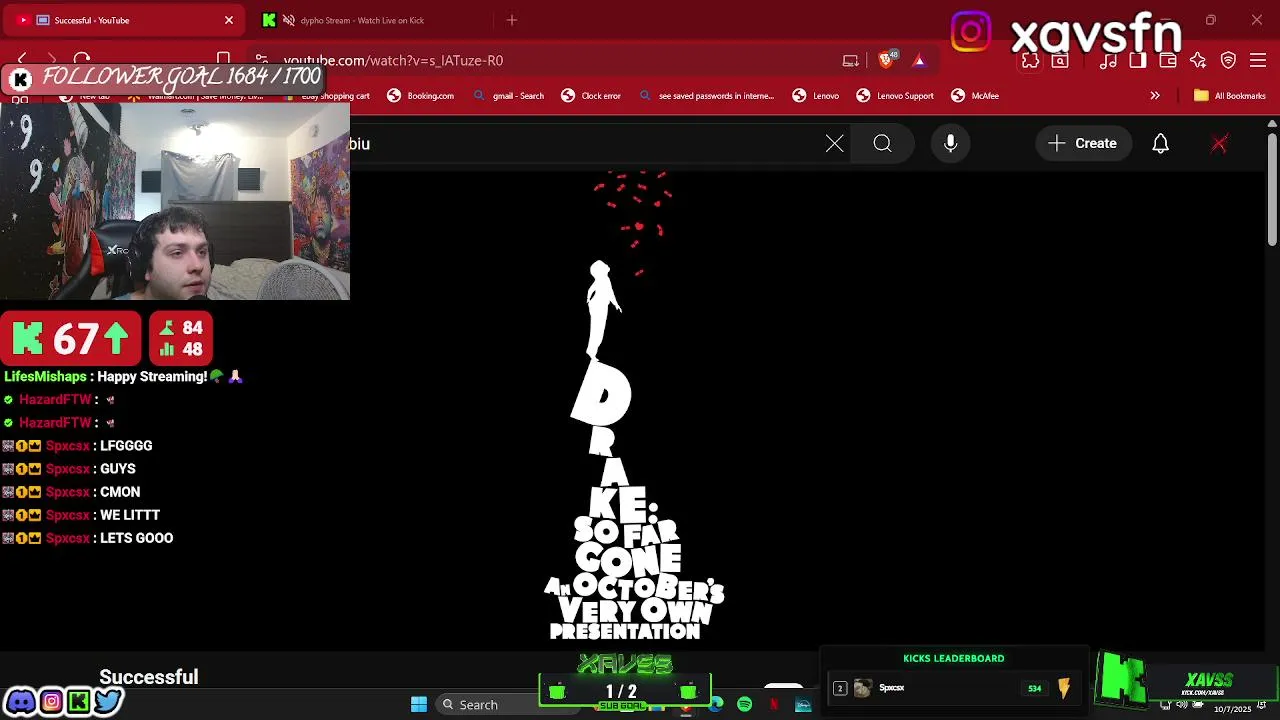The height and width of the screenshot is (720, 1280).
Task: Reload the current page
Action: click(82, 60)
